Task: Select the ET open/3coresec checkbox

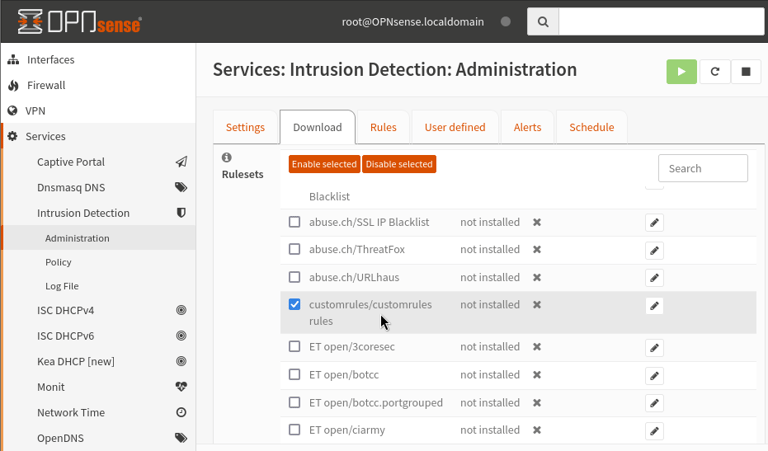Action: [x=294, y=347]
